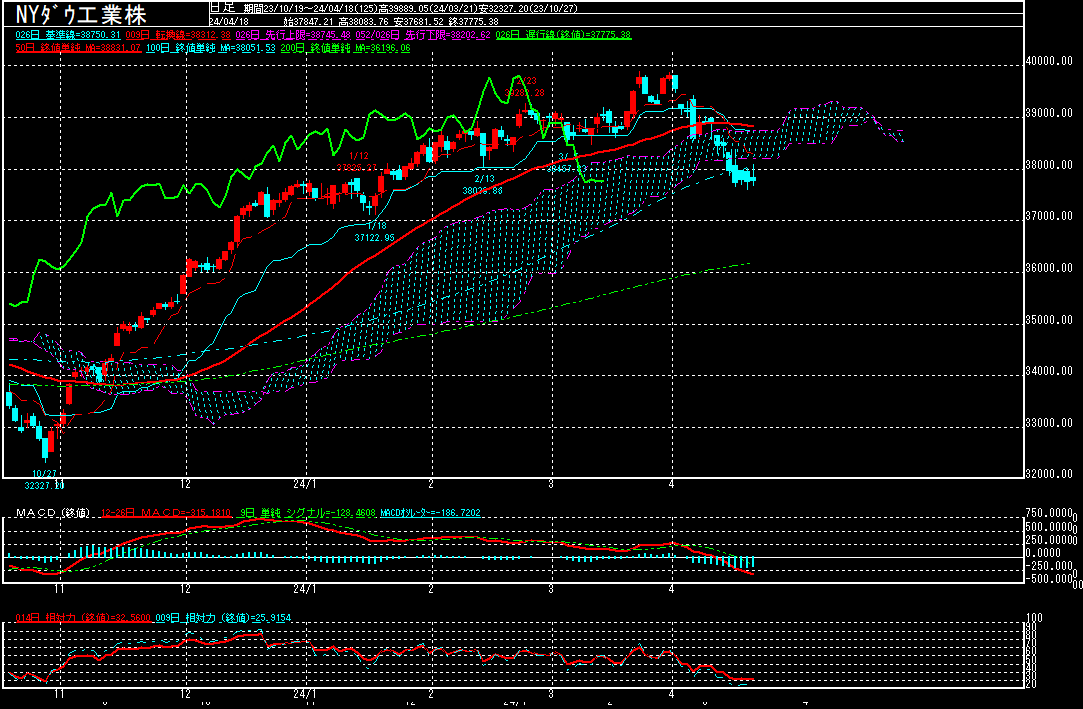
Task: Click month 4 on main chart axis
Action: point(671,484)
